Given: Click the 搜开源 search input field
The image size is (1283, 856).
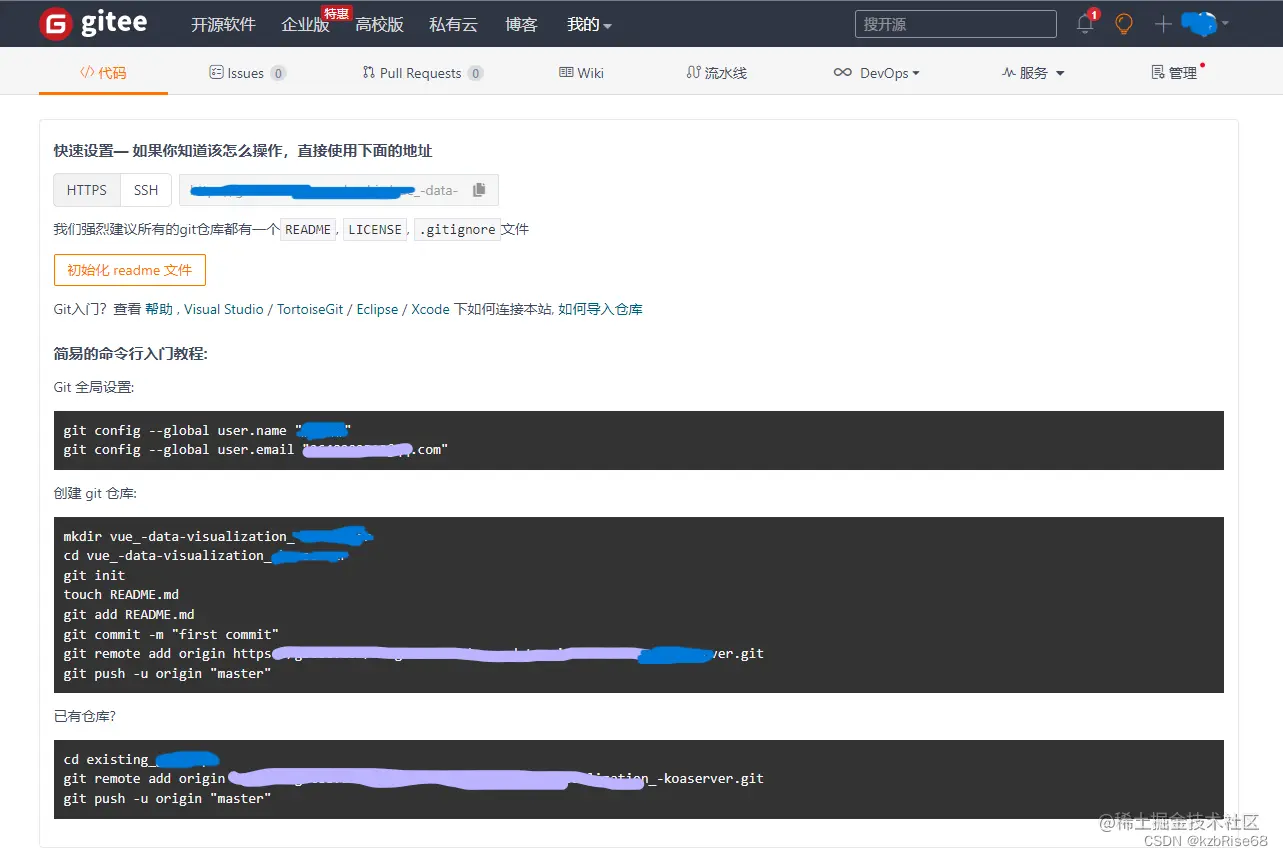Looking at the screenshot, I should tap(954, 23).
